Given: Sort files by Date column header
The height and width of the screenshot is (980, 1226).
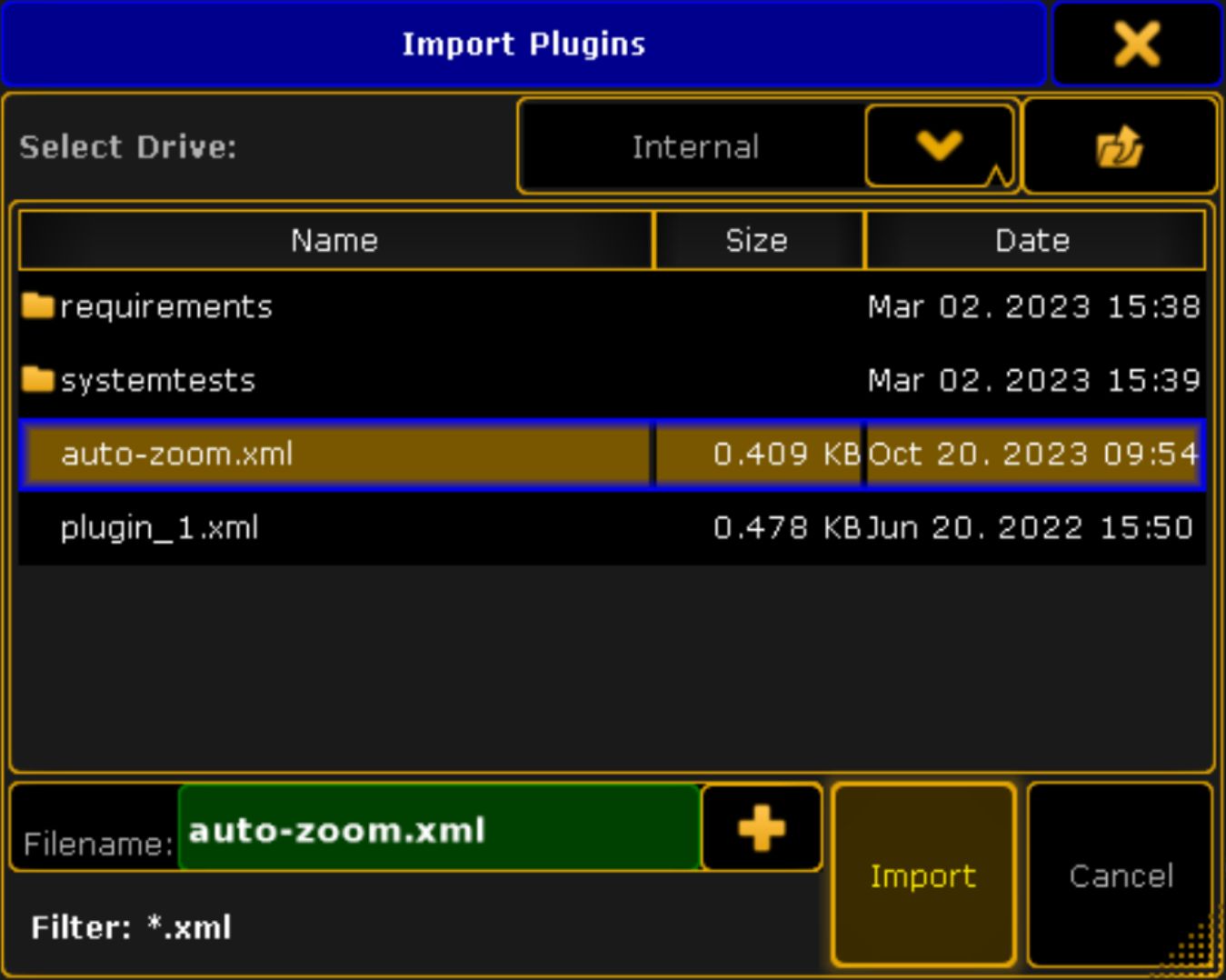Looking at the screenshot, I should pos(1033,241).
